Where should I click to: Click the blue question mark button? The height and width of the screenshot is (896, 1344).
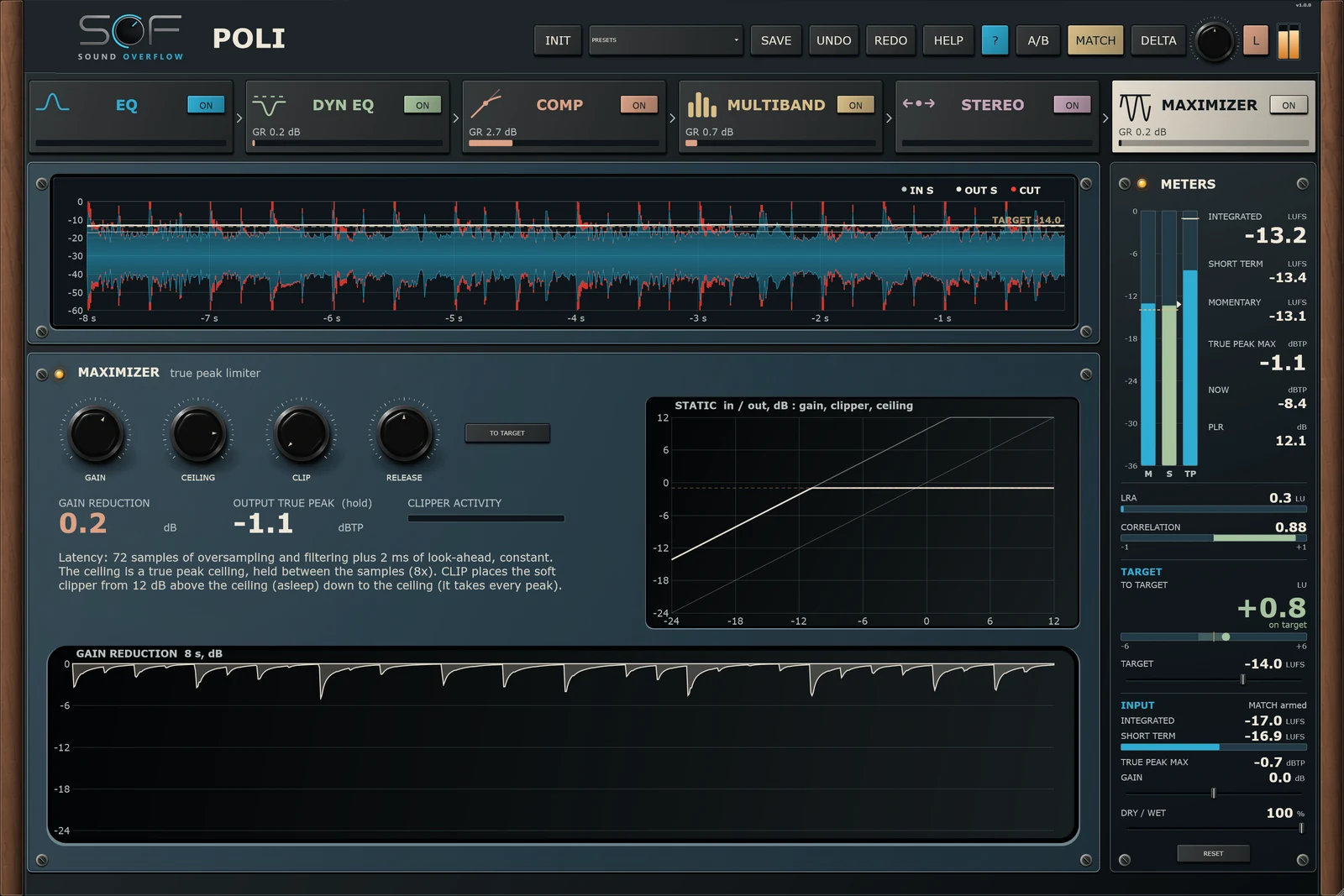click(995, 40)
